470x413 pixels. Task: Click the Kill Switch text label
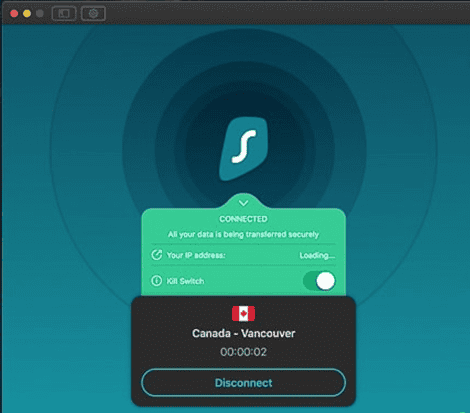click(x=185, y=281)
